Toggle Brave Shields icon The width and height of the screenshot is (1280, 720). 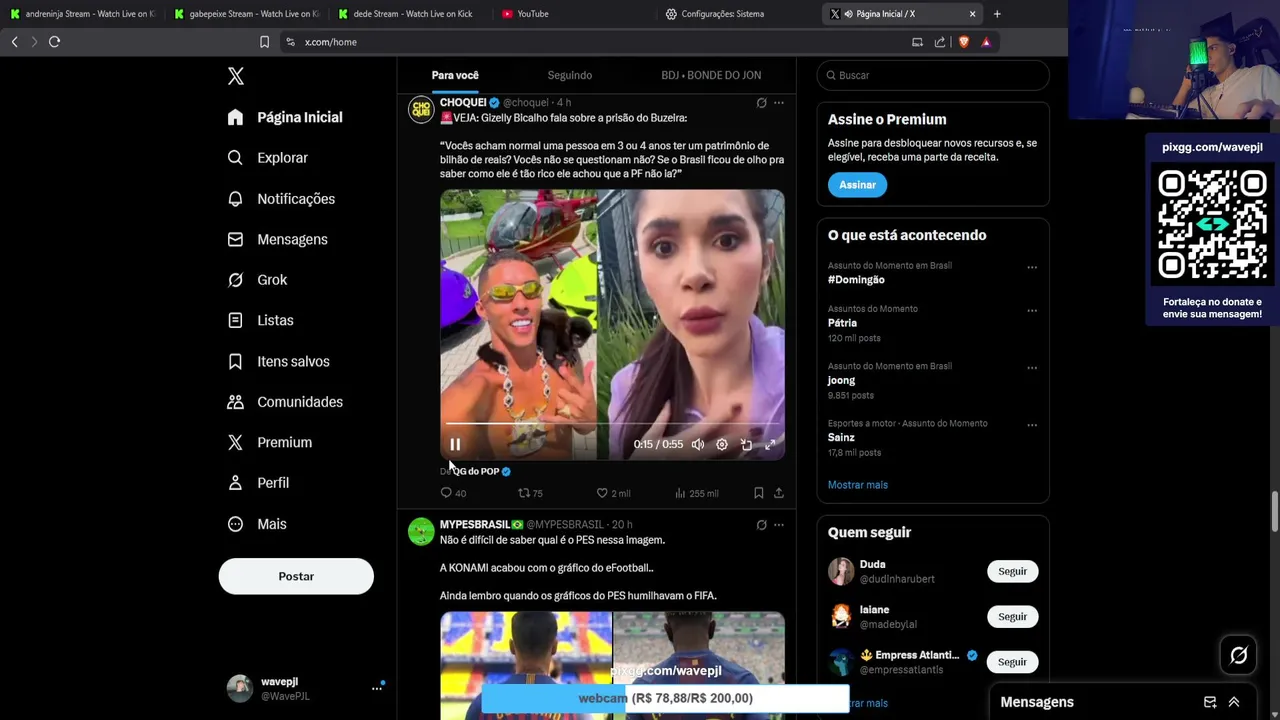(x=964, y=42)
